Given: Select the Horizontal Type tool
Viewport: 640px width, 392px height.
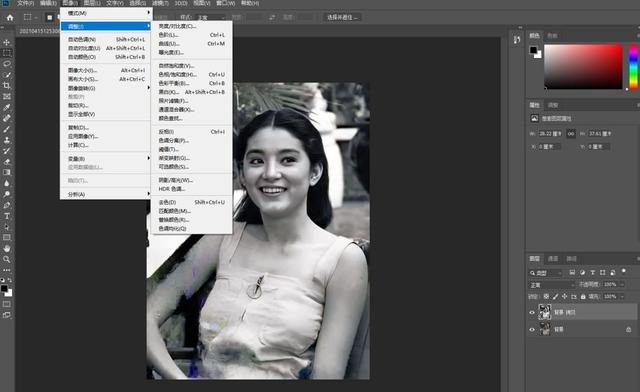Looking at the screenshot, I should tap(7, 216).
